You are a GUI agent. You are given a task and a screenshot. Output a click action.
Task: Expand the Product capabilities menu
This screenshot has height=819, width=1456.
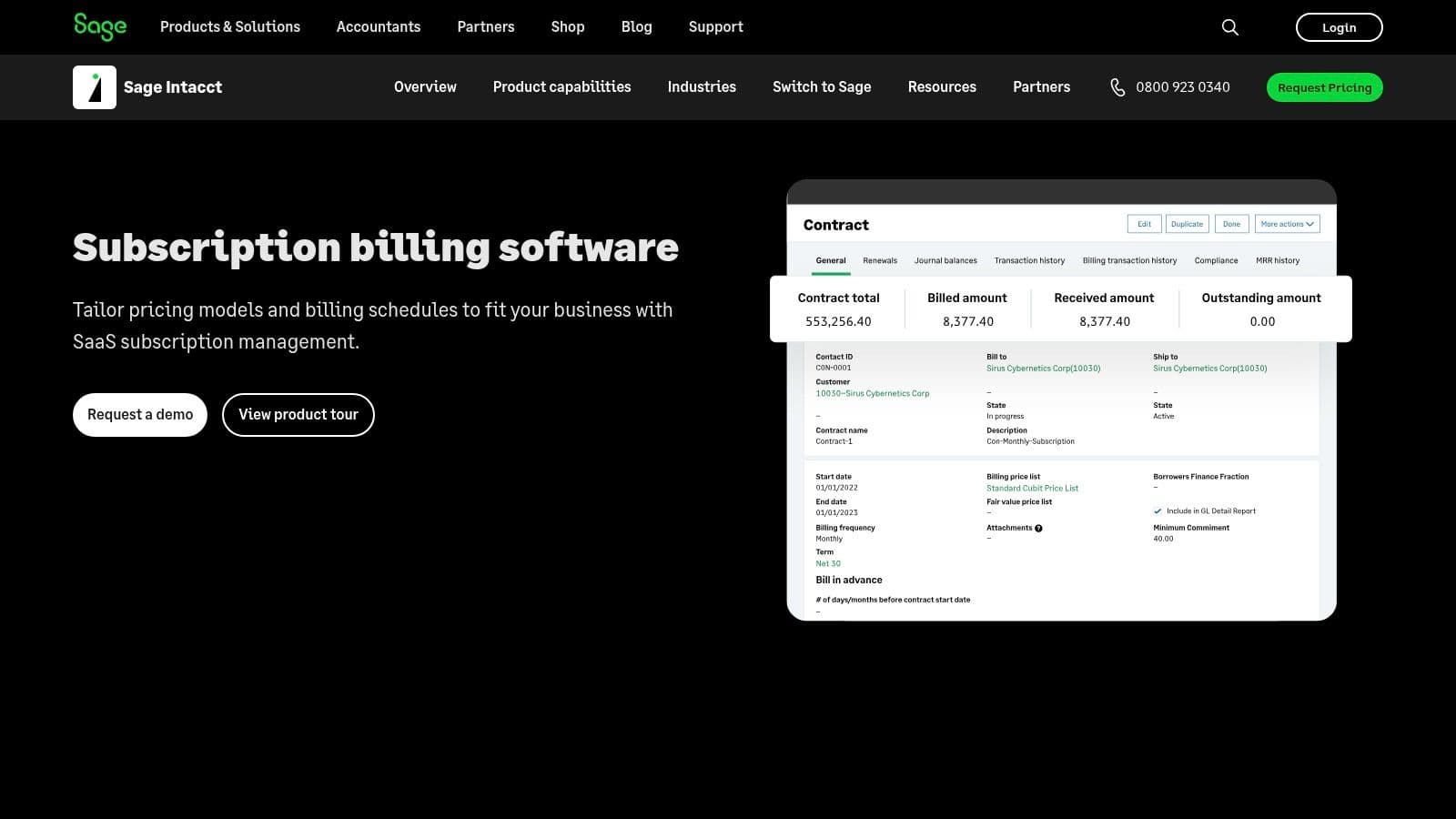[561, 87]
